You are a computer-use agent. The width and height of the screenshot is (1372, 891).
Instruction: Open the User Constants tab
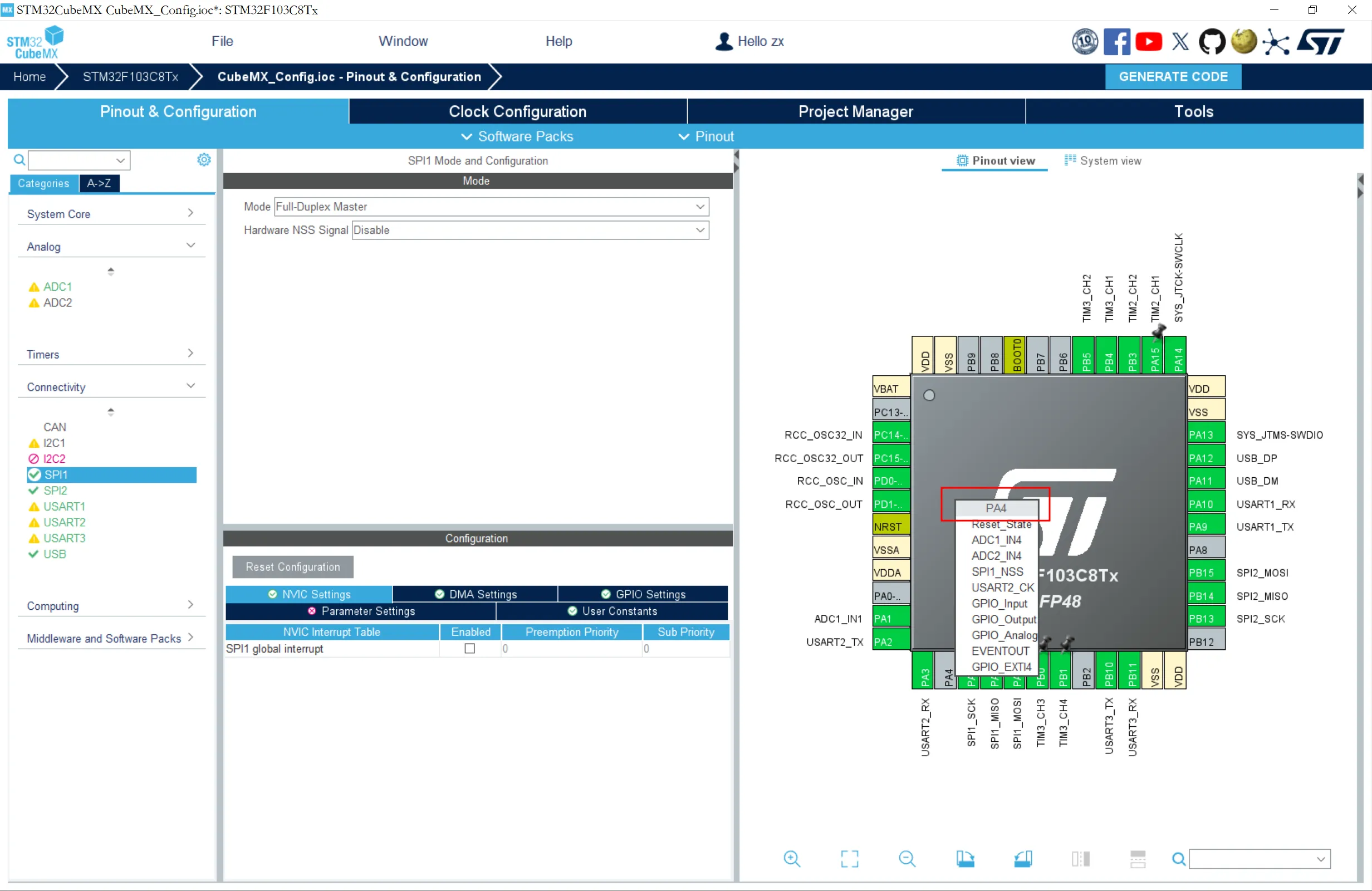click(x=612, y=611)
